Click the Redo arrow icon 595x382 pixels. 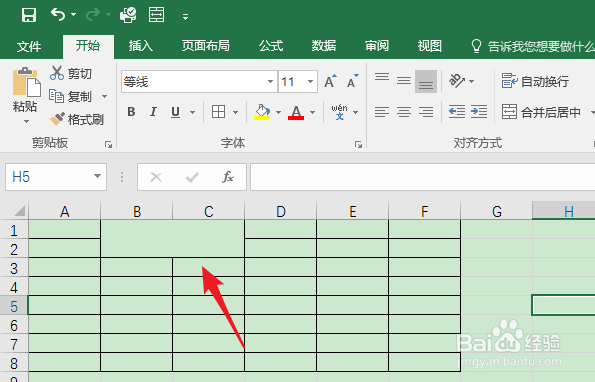tap(93, 15)
